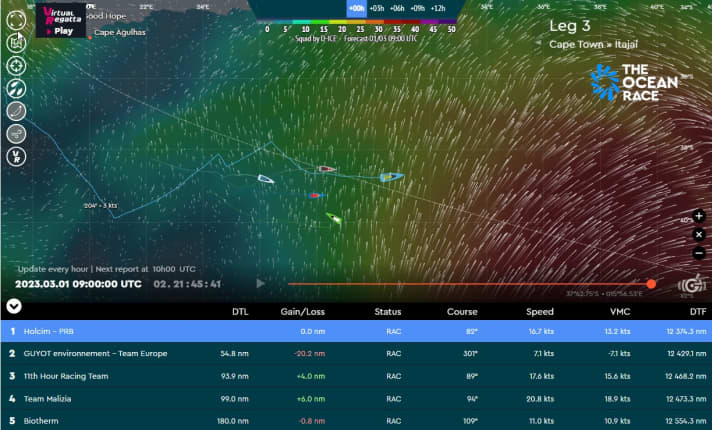Click the VR icon at toolbar bottom
The width and height of the screenshot is (712, 430).
coord(16,156)
